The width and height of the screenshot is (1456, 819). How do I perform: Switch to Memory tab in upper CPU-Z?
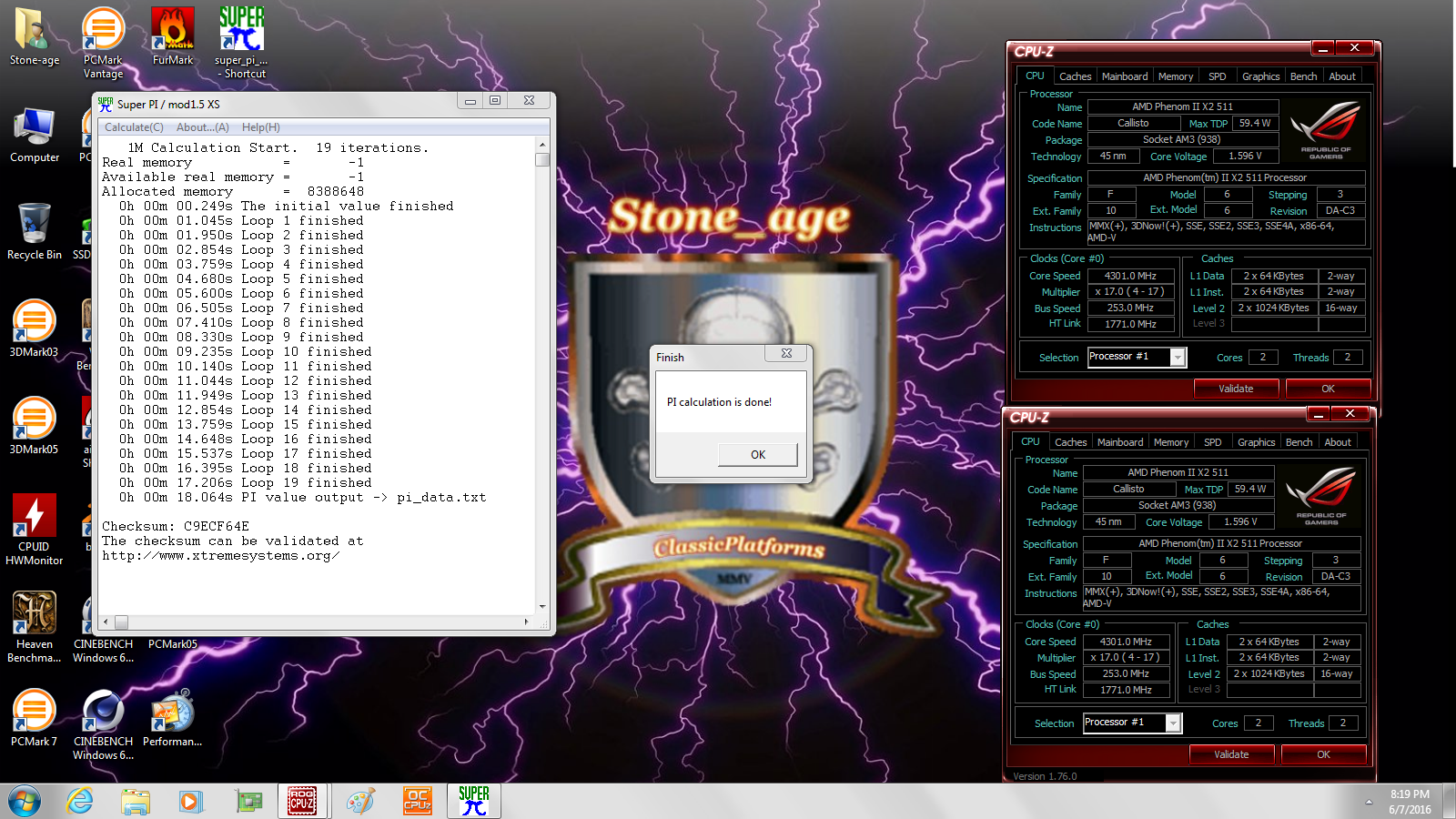click(x=1176, y=76)
